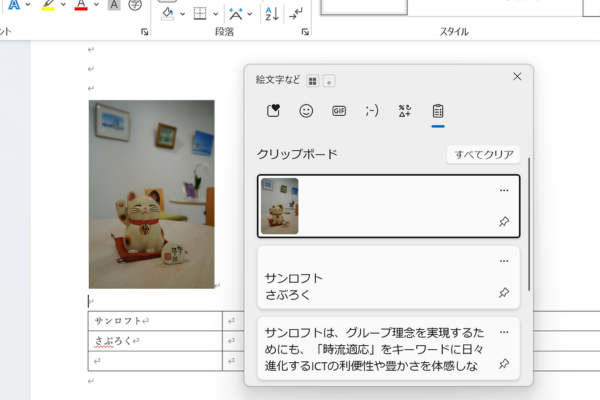Image resolution: width=600 pixels, height=400 pixels.
Task: Select the clipboard history tab icon
Action: point(438,111)
